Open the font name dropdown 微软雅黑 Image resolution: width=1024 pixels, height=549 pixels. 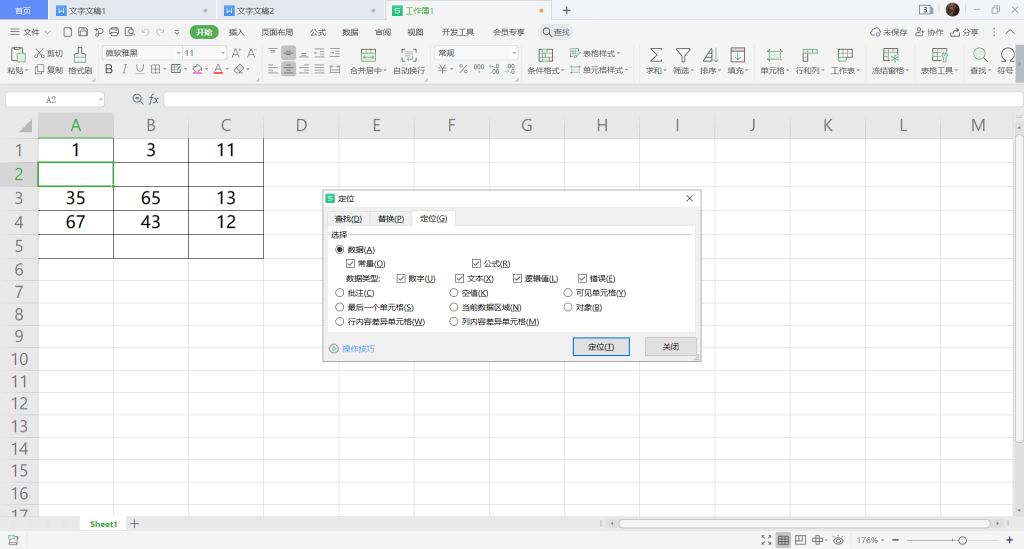click(178, 53)
